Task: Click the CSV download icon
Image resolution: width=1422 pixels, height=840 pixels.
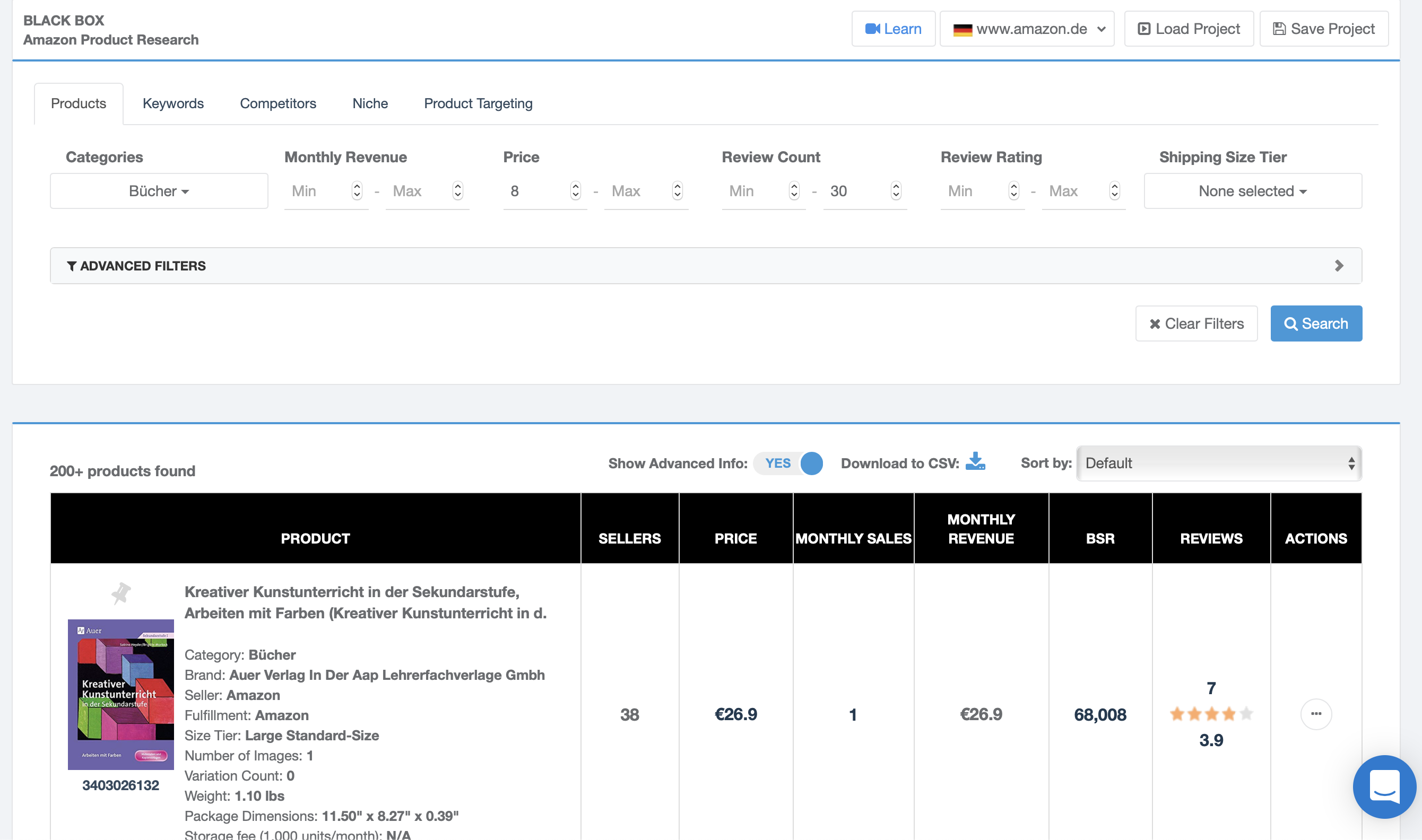Action: coord(975,462)
